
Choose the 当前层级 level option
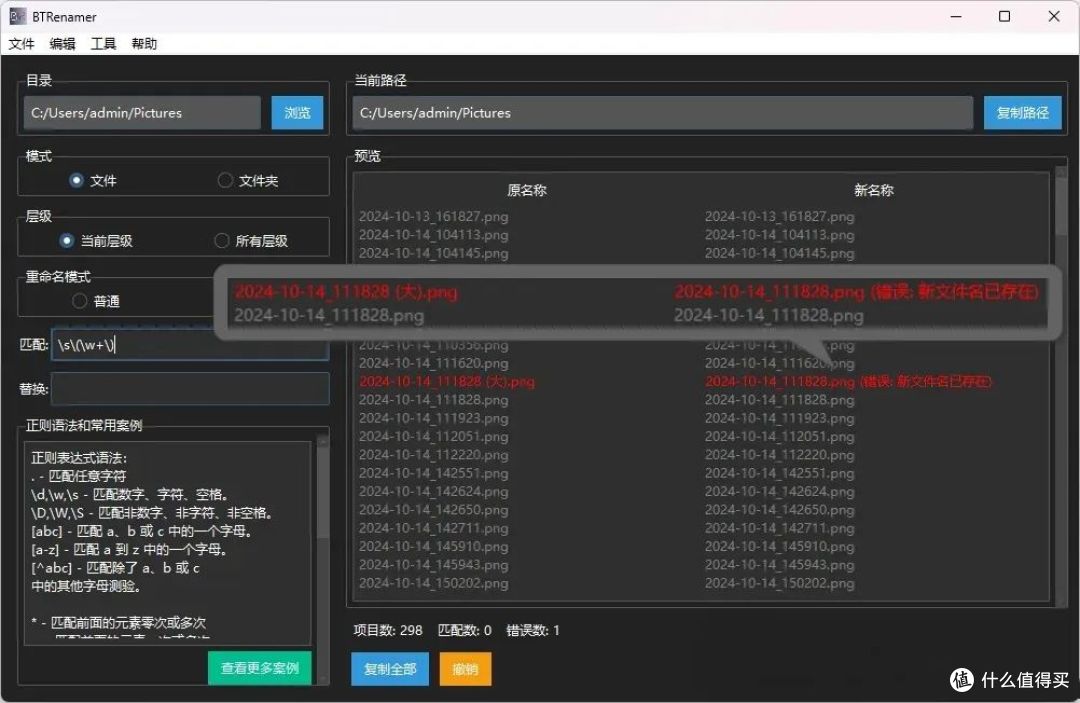tap(67, 241)
